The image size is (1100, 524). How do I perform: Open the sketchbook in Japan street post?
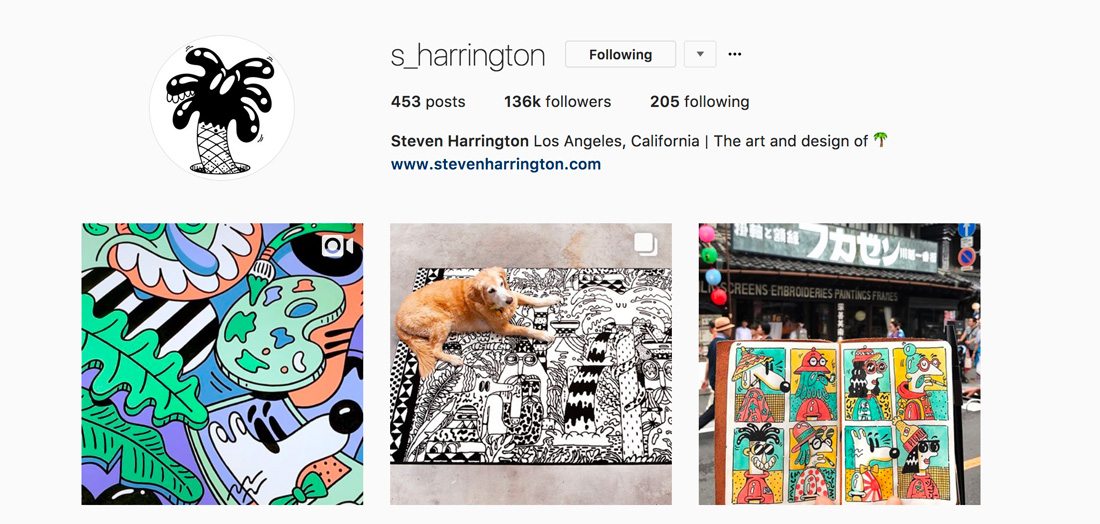click(x=840, y=364)
